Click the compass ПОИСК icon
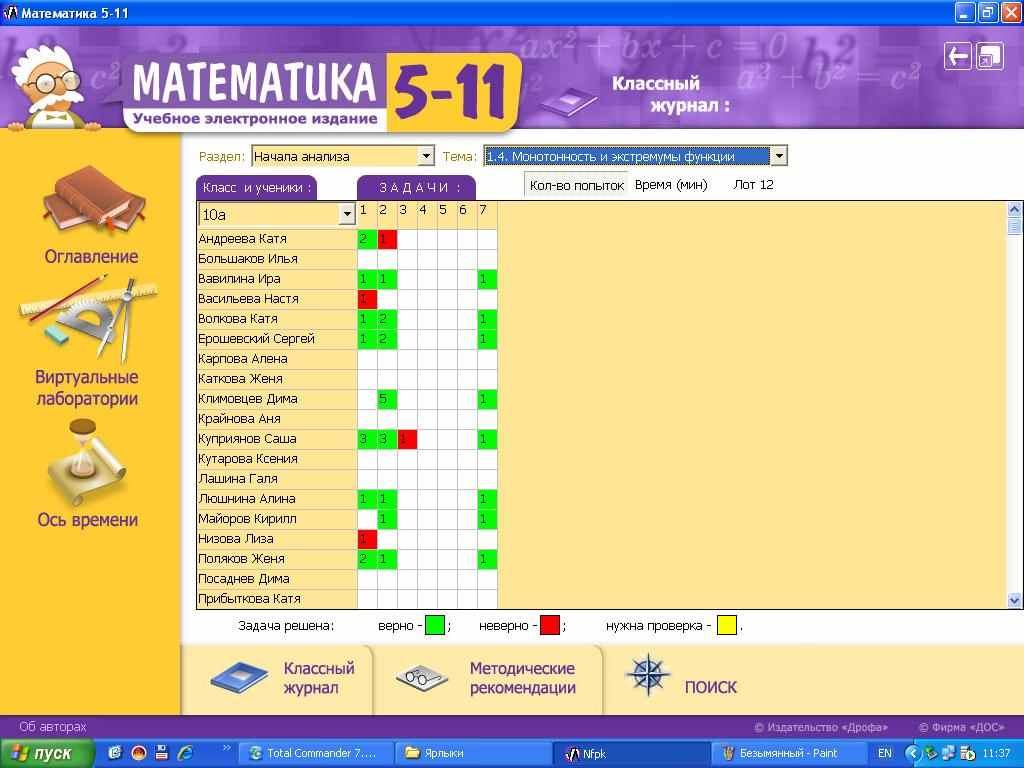The height and width of the screenshot is (768, 1024). (x=647, y=674)
